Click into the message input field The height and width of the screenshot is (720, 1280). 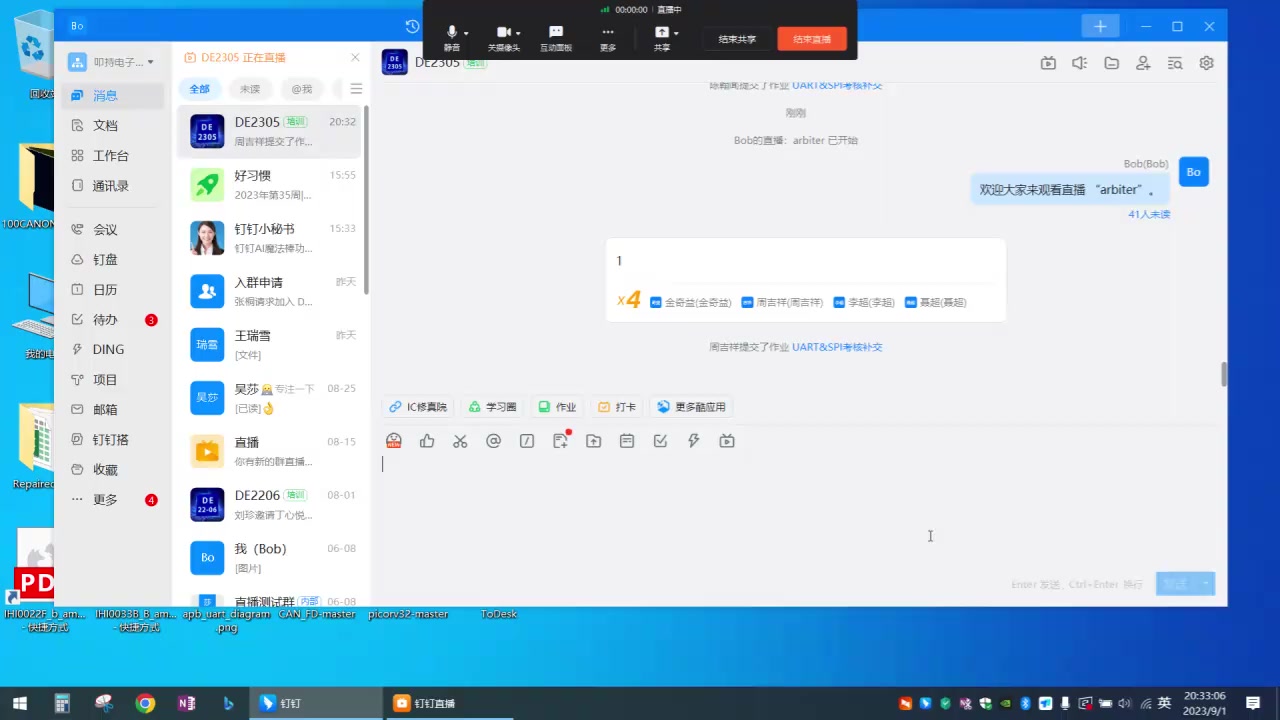click(800, 510)
